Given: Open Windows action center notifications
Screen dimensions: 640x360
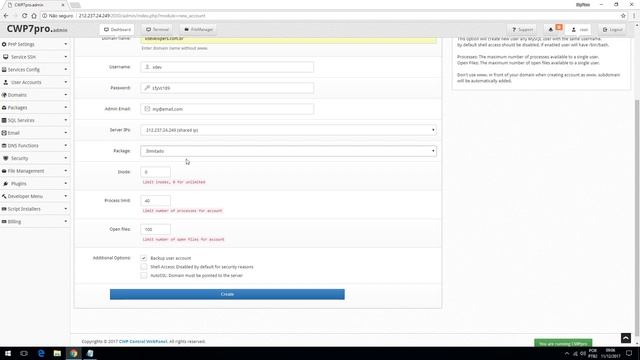Looking at the screenshot, I should [629, 353].
